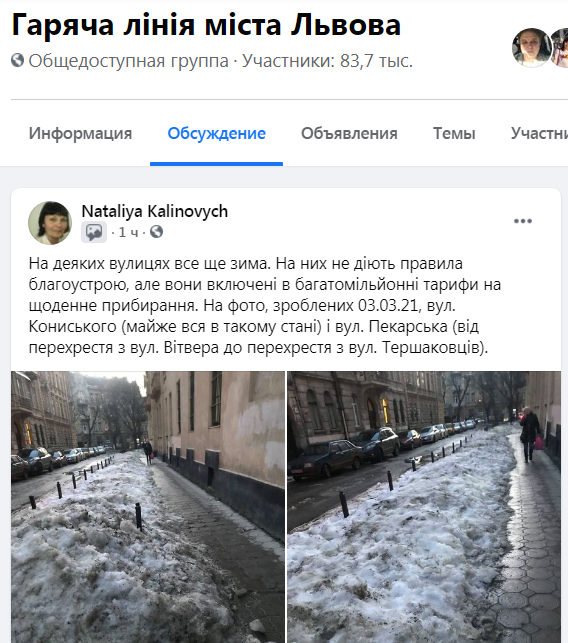
Task: Go to the Темы tab
Action: coord(454,133)
